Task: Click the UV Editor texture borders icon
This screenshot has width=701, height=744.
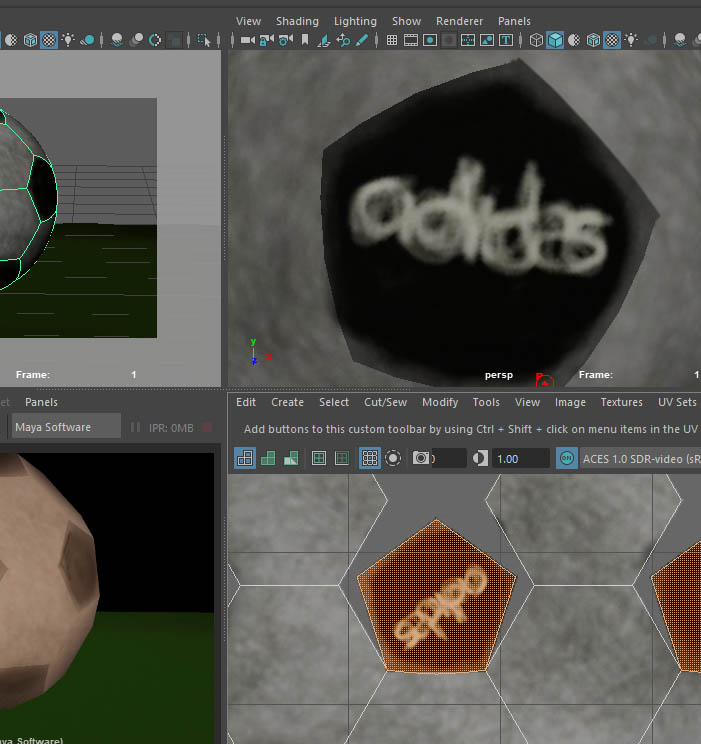Action: [318, 458]
